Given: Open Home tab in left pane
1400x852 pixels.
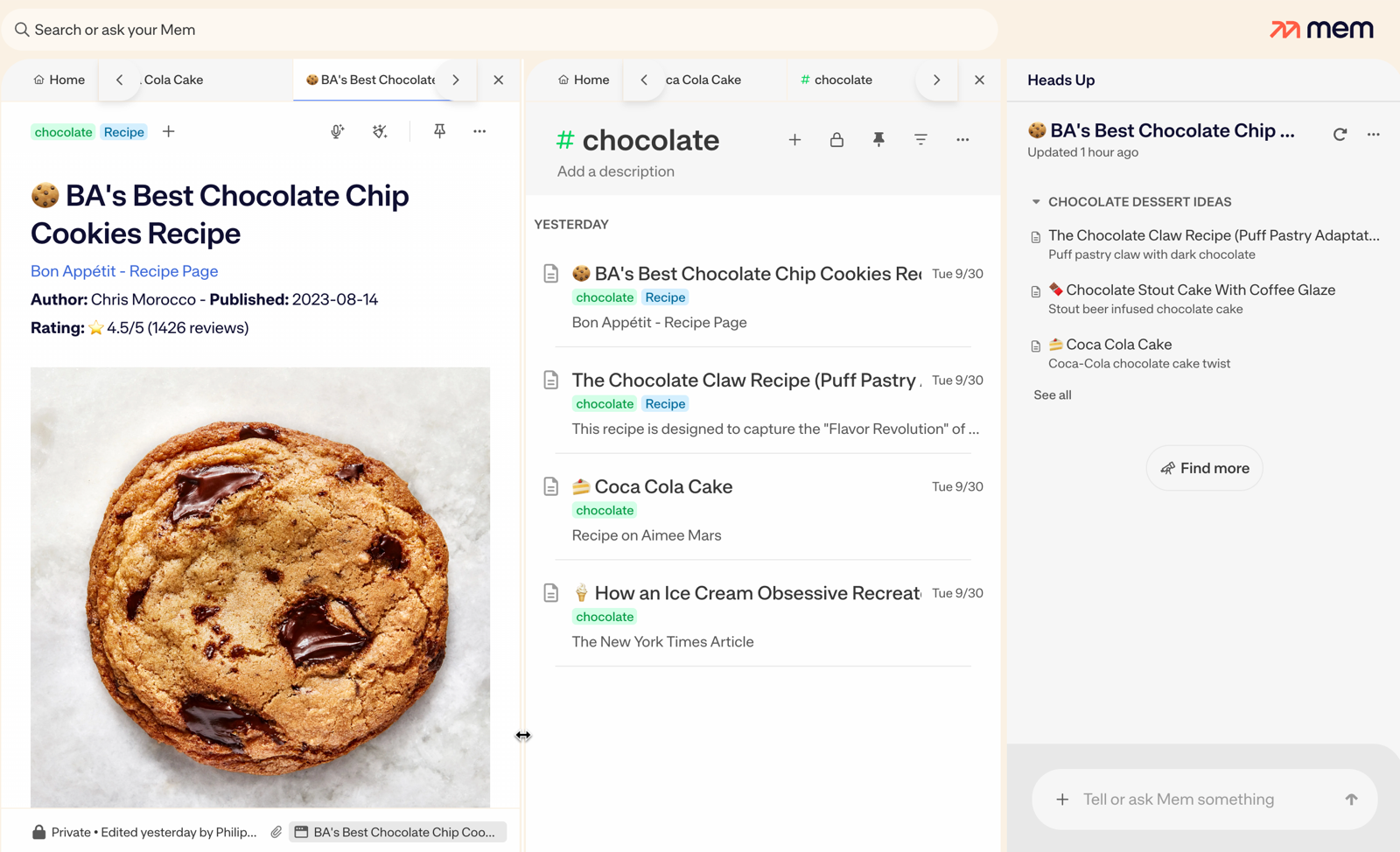Looking at the screenshot, I should click(x=59, y=80).
